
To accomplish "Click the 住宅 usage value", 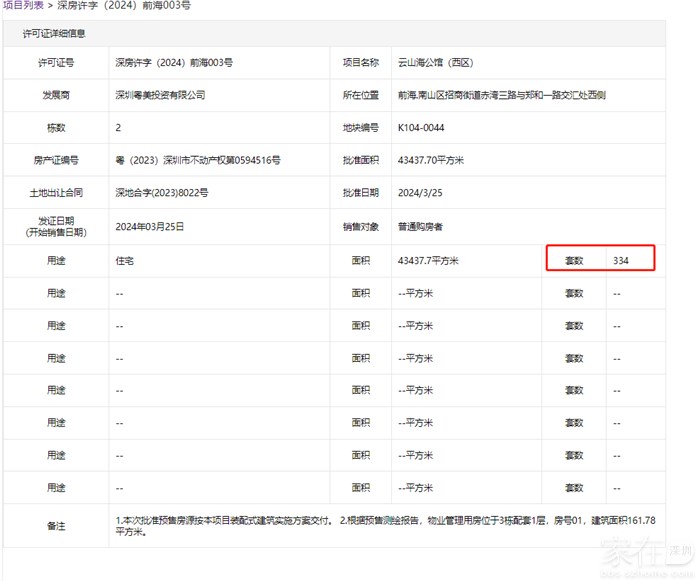I will [x=125, y=260].
